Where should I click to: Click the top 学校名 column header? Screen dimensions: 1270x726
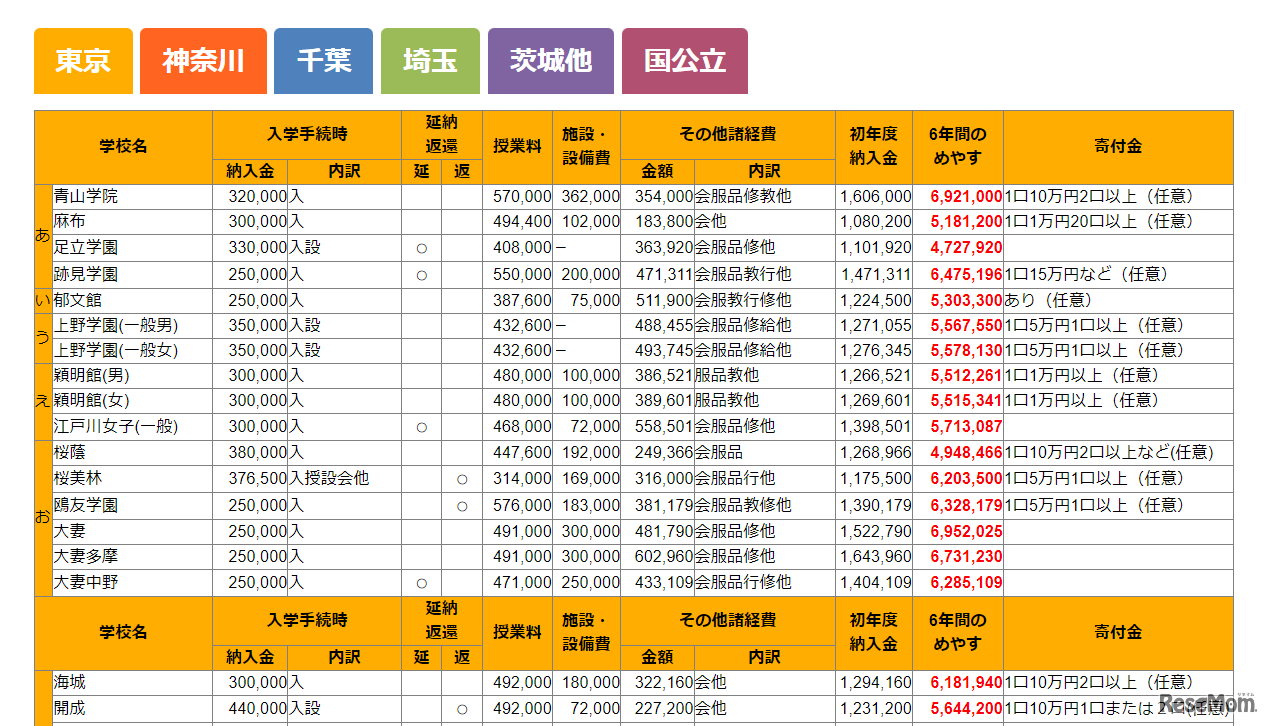(124, 147)
